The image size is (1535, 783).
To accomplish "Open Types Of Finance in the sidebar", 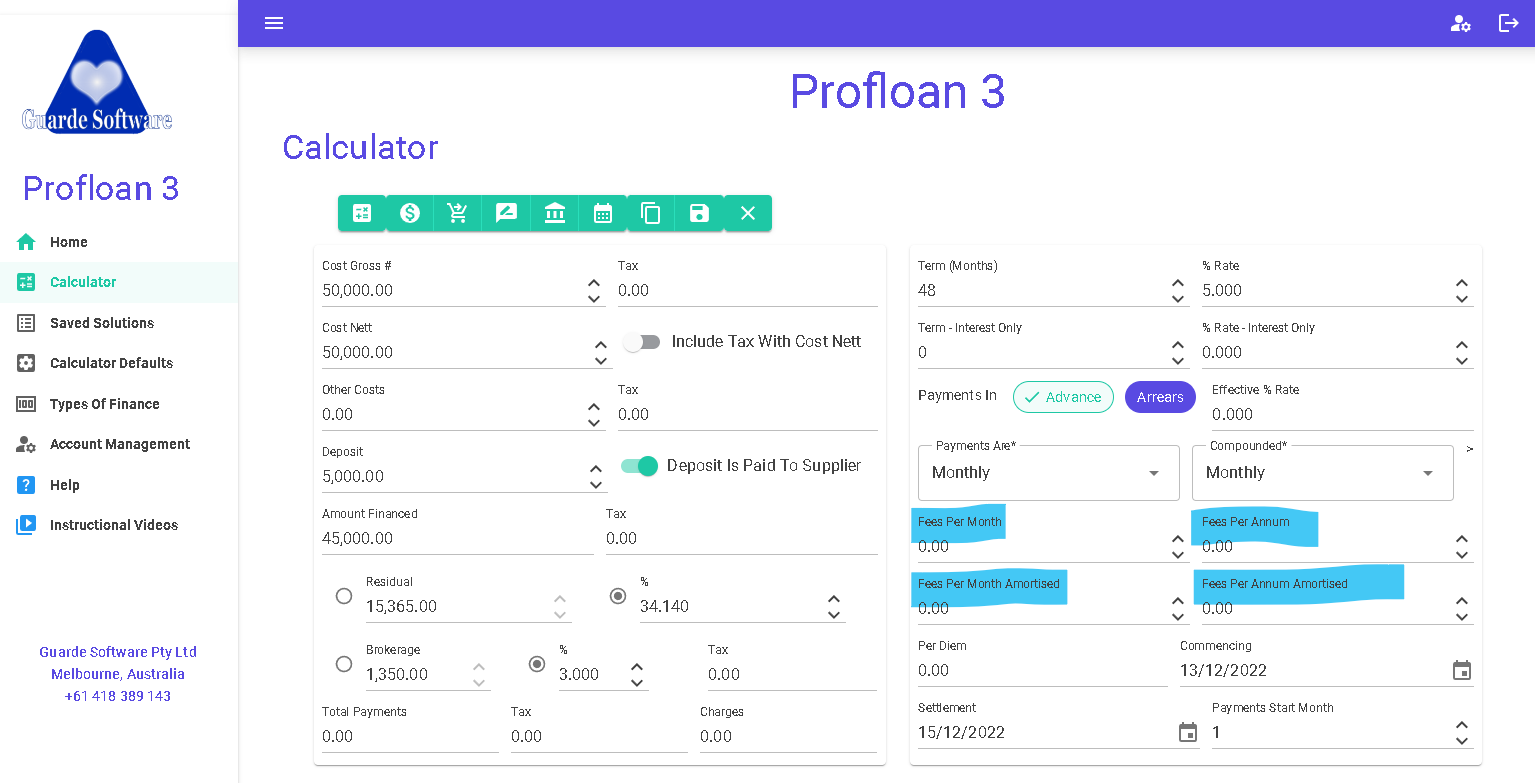I will tap(119, 404).
